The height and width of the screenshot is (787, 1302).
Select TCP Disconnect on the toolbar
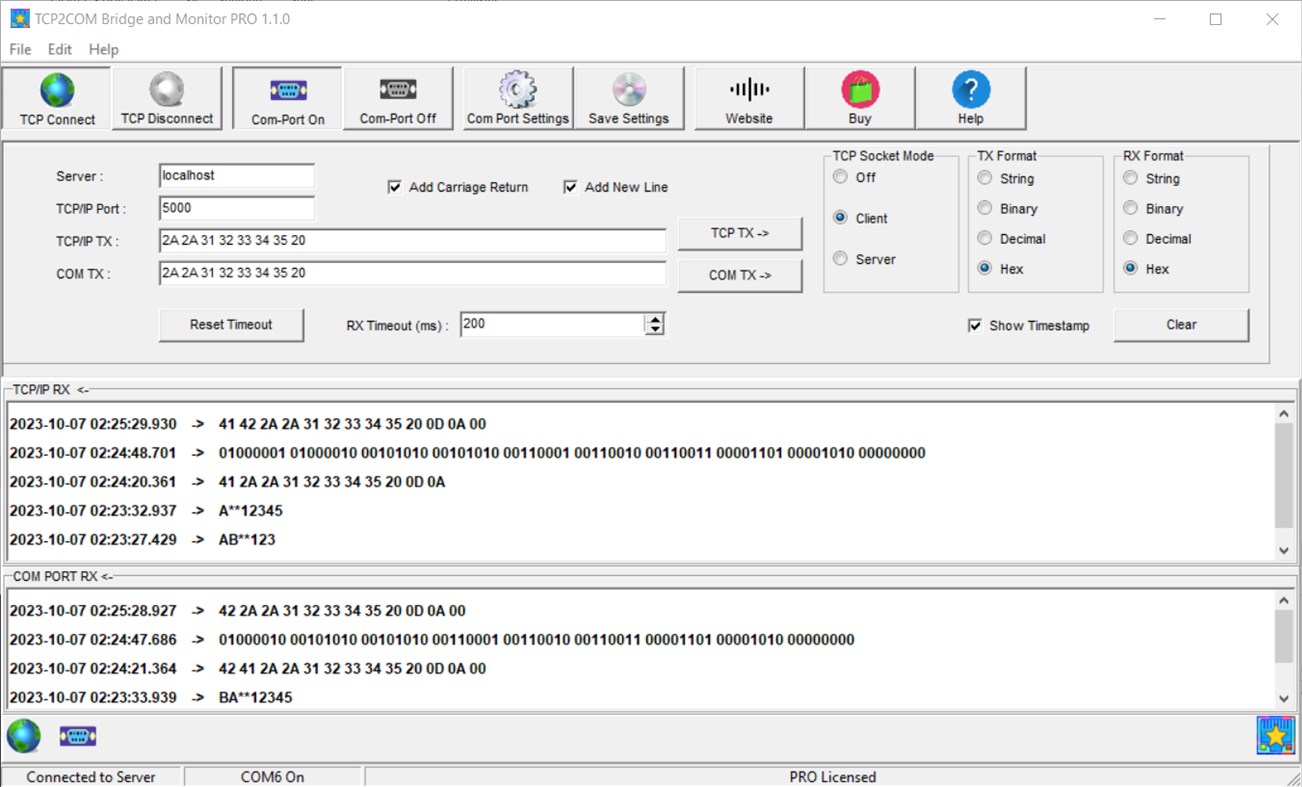coord(167,97)
